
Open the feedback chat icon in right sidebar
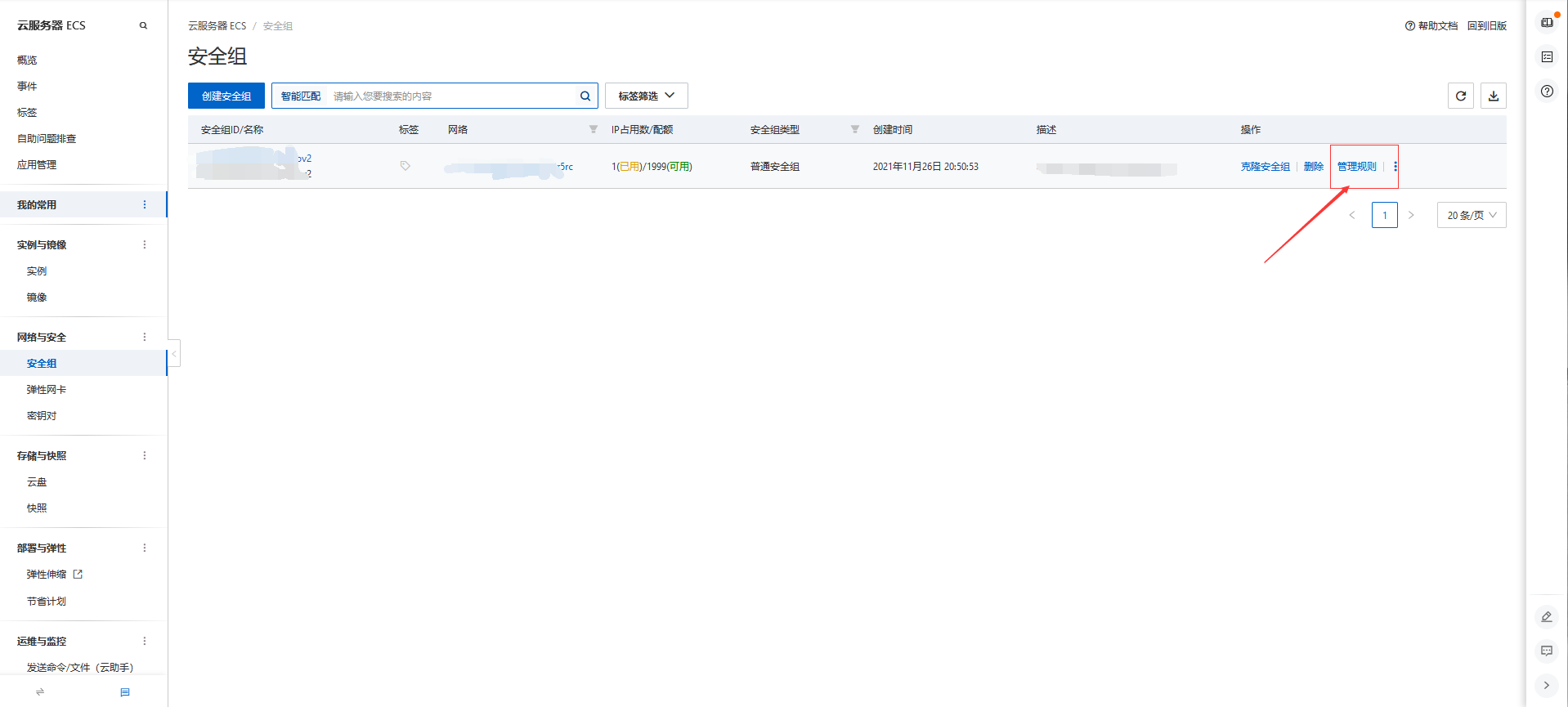[1547, 651]
